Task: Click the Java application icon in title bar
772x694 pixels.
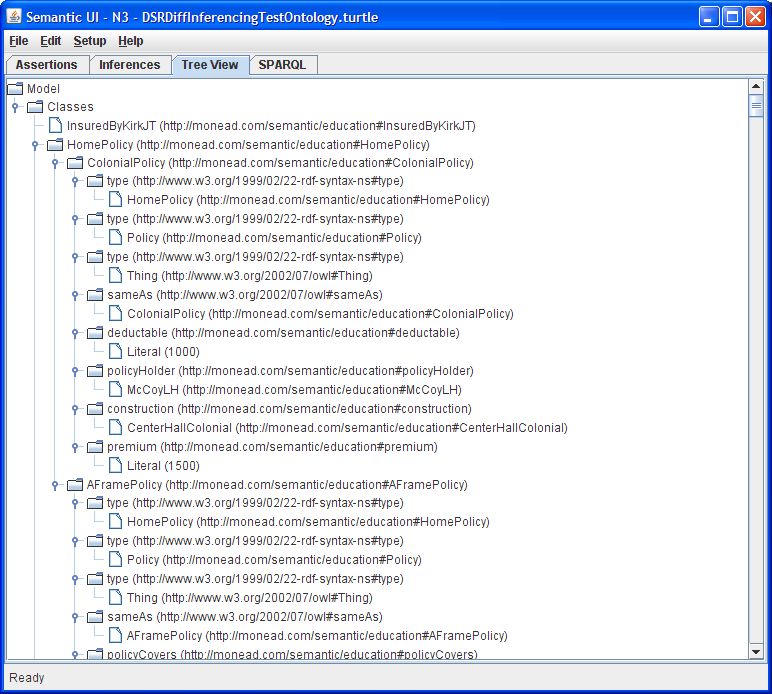Action: tap(14, 17)
